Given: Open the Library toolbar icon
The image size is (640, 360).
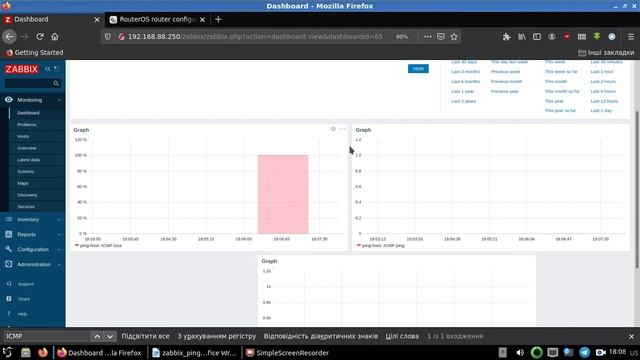Looking at the screenshot, I should coord(522,37).
